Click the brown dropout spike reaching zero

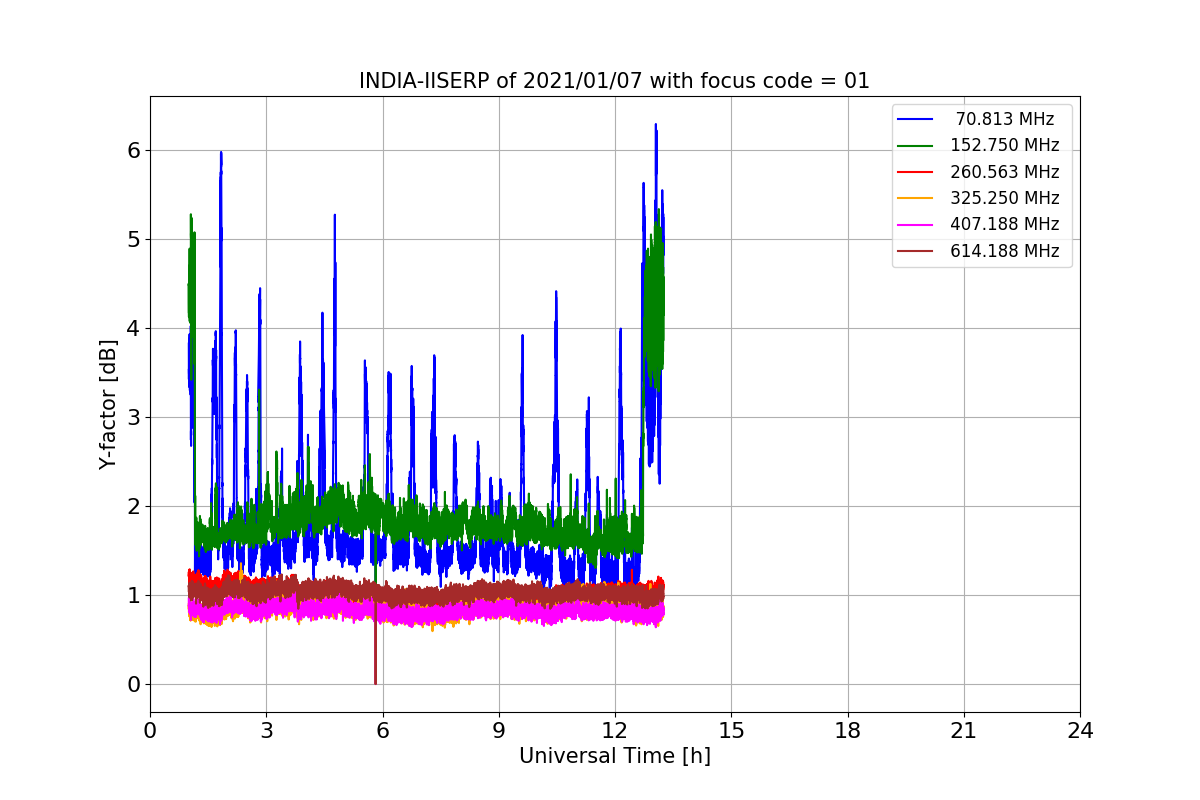(375, 645)
